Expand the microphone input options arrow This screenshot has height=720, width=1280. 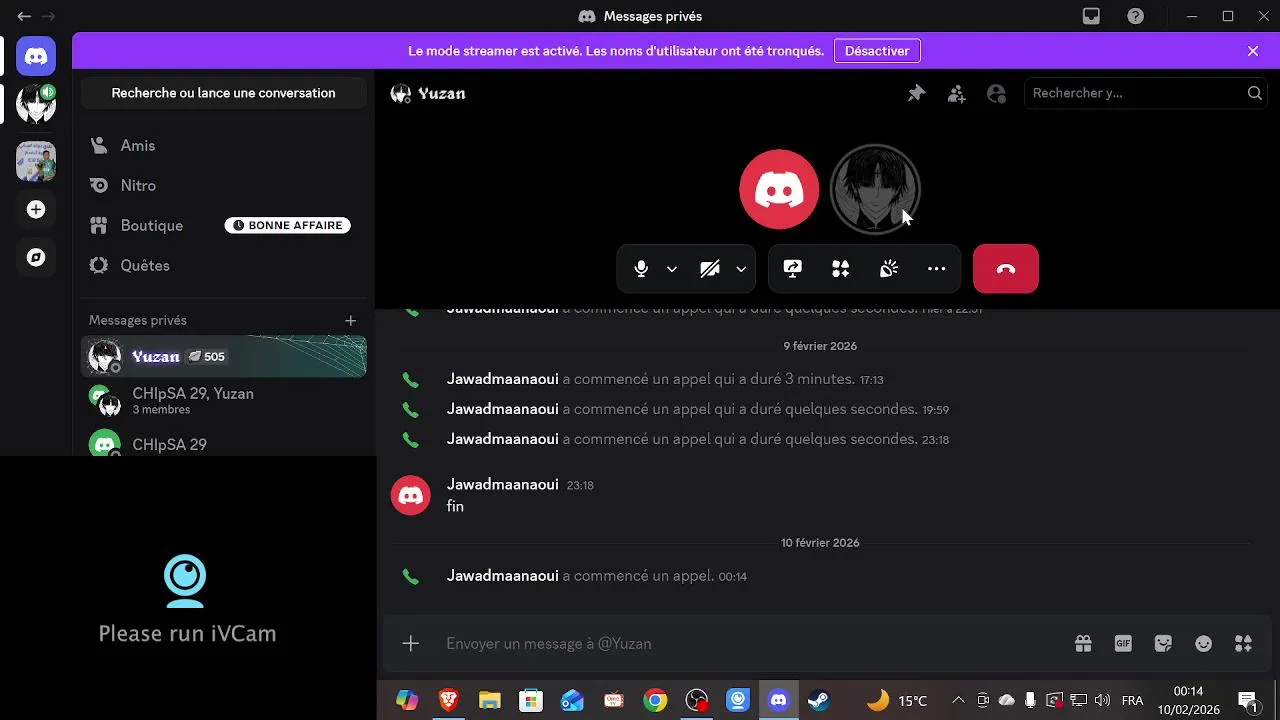(x=672, y=269)
